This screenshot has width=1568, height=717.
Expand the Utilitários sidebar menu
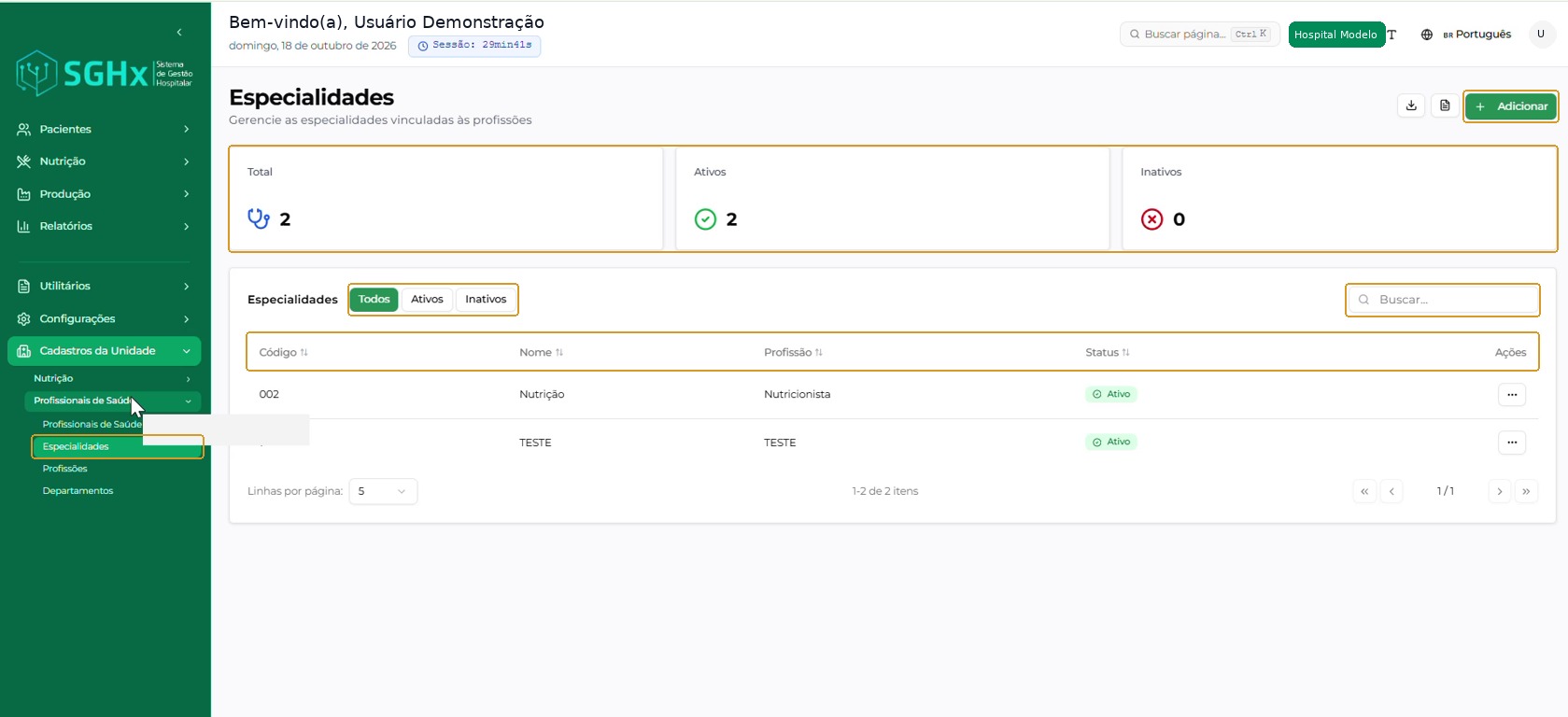tap(104, 287)
